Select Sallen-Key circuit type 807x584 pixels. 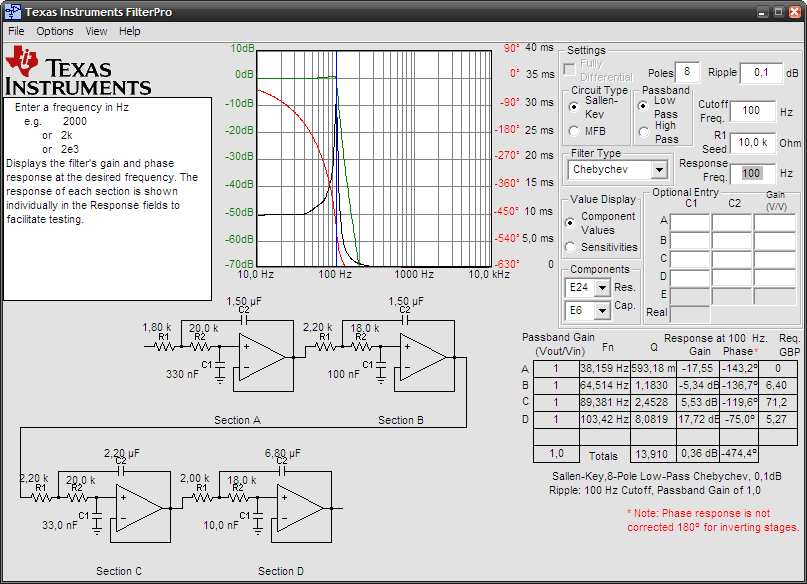click(574, 107)
